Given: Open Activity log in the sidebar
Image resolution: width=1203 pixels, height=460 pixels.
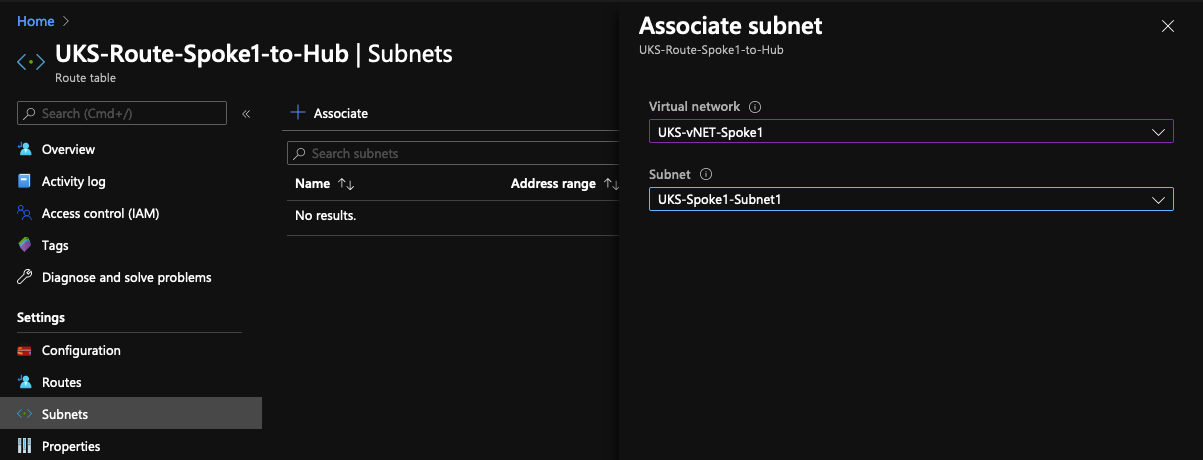Looking at the screenshot, I should pos(73,181).
